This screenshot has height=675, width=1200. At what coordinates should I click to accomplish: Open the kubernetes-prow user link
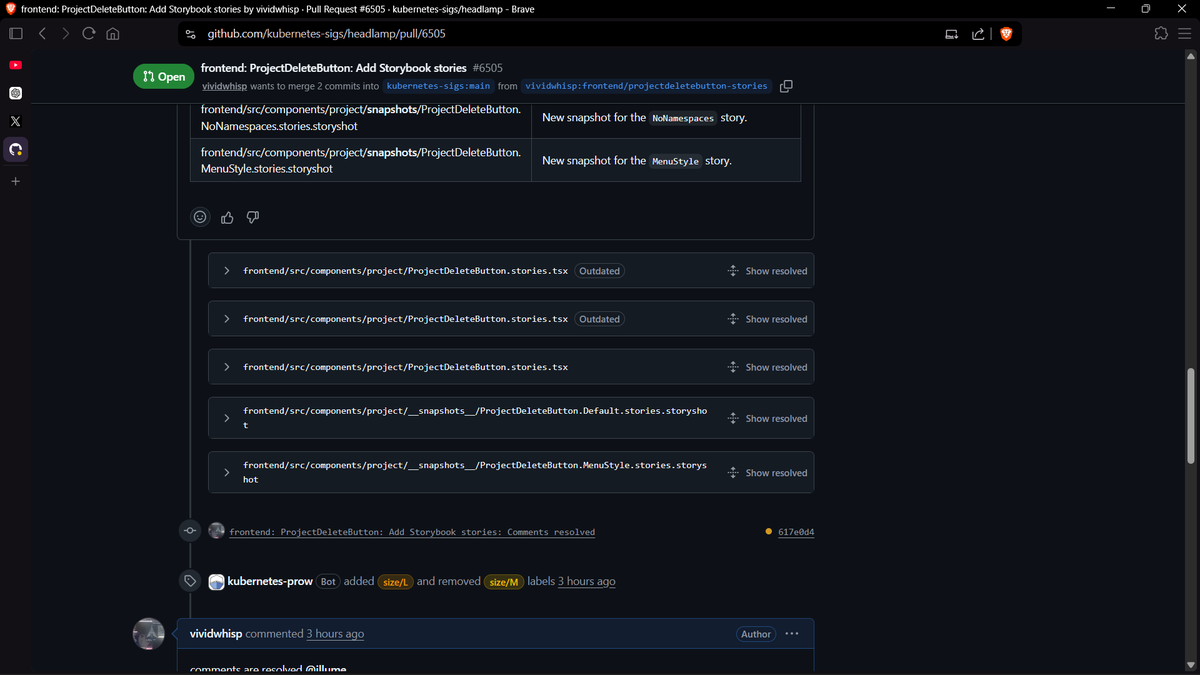(x=270, y=582)
